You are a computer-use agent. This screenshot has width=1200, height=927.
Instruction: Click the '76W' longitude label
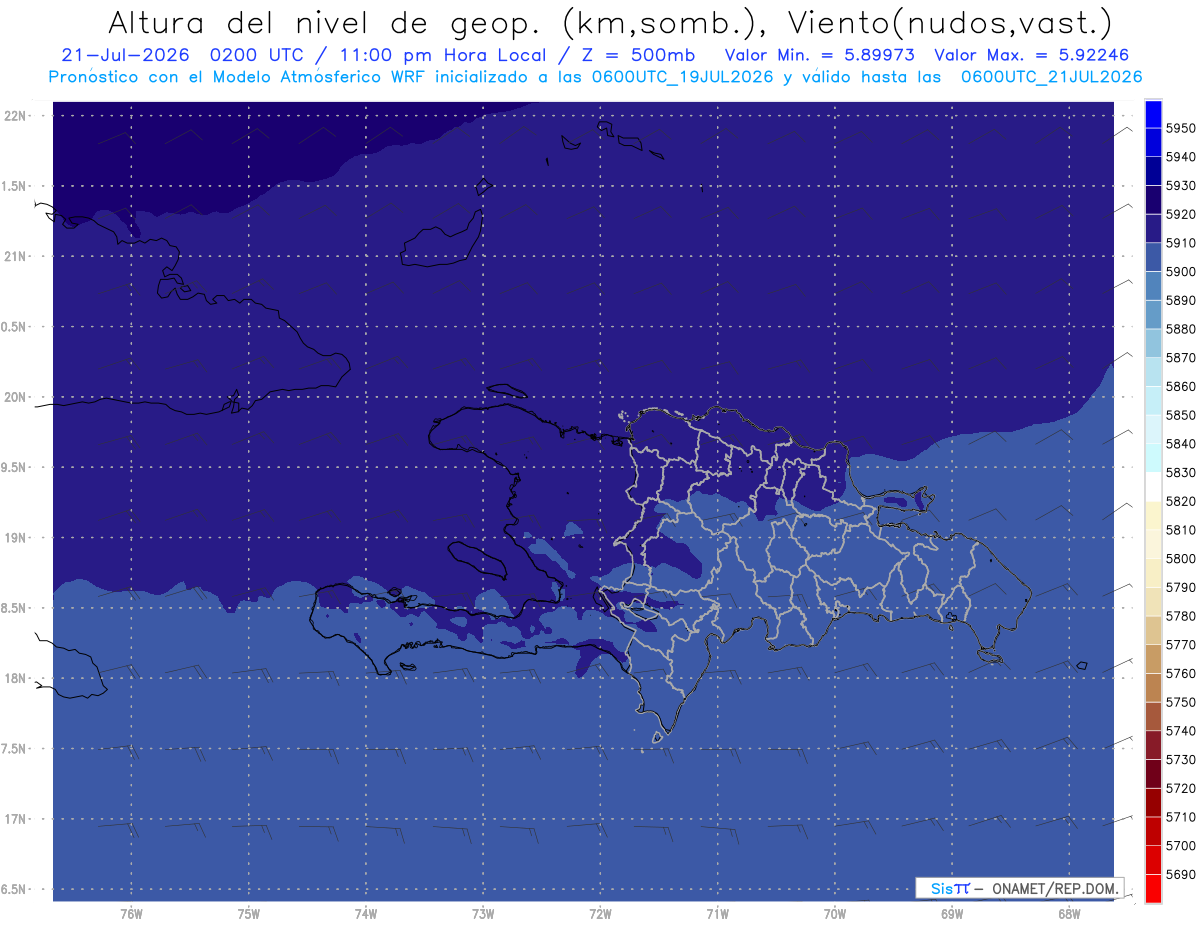click(x=131, y=914)
